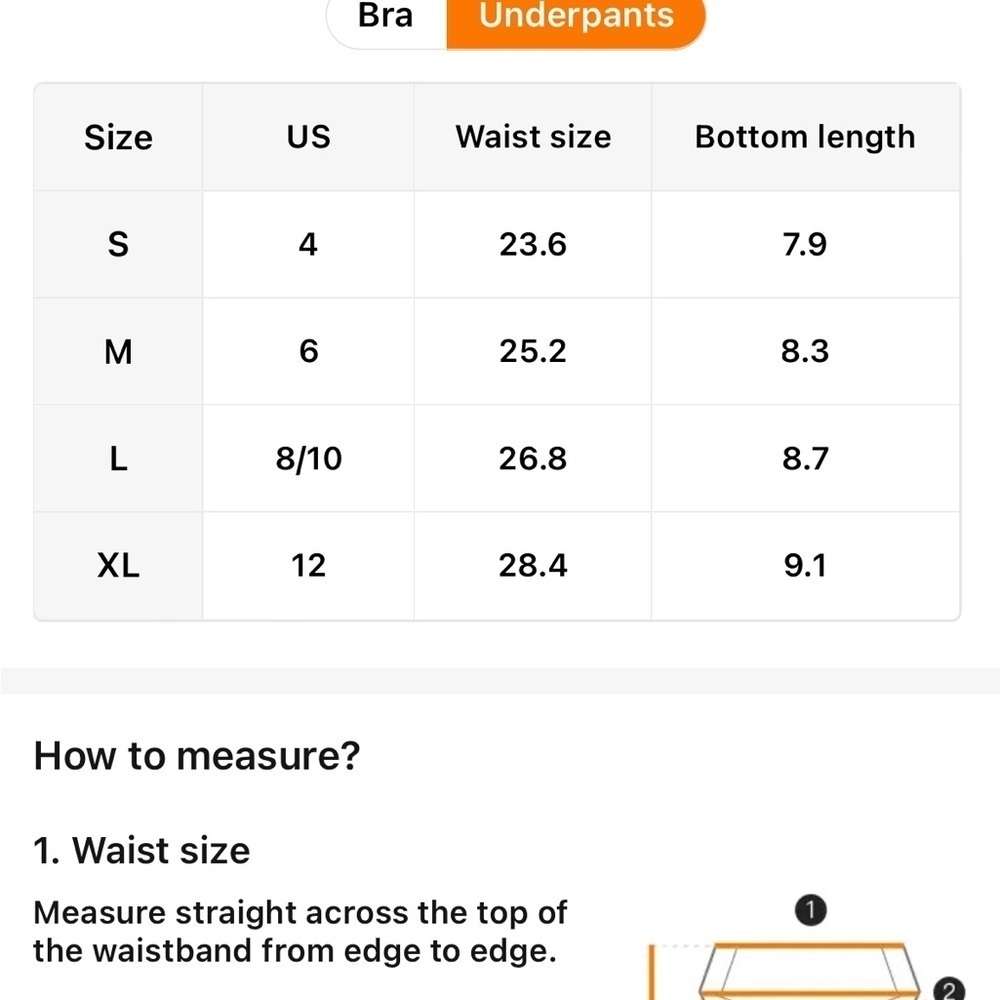Click the 1. Waist size heading
The width and height of the screenshot is (1000, 1000).
[142, 850]
